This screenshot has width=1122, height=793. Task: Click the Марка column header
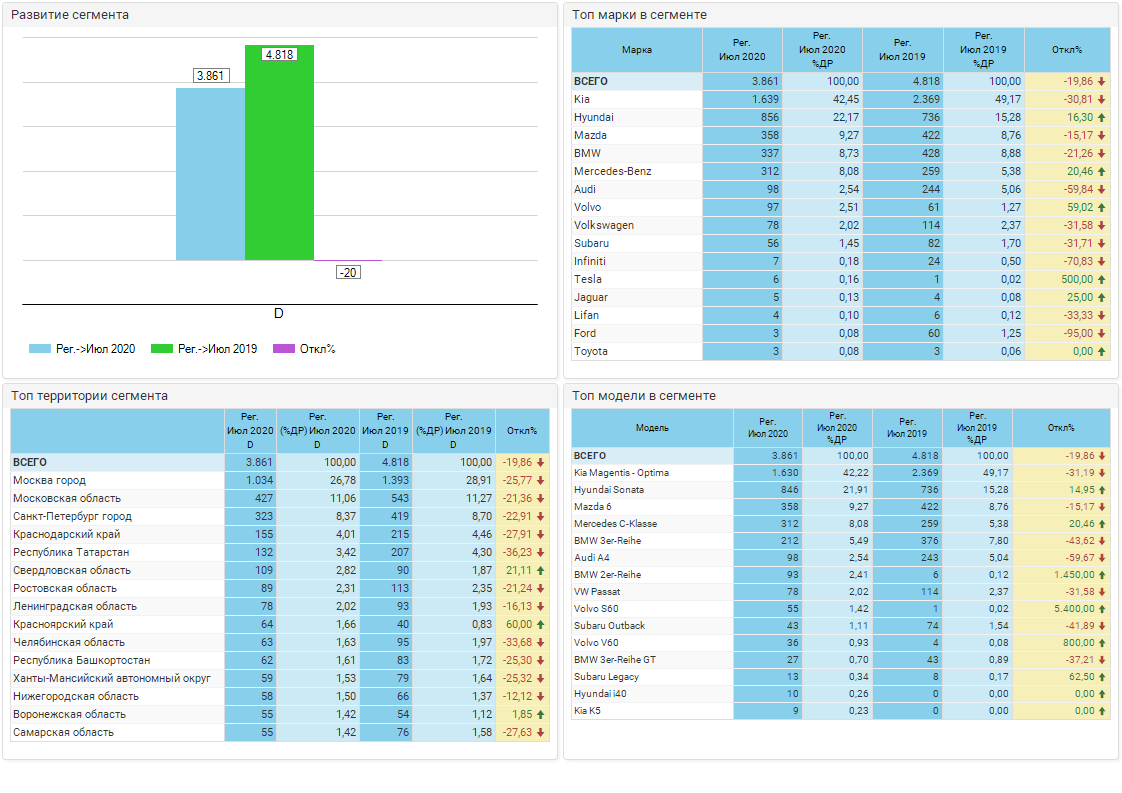[x=637, y=50]
